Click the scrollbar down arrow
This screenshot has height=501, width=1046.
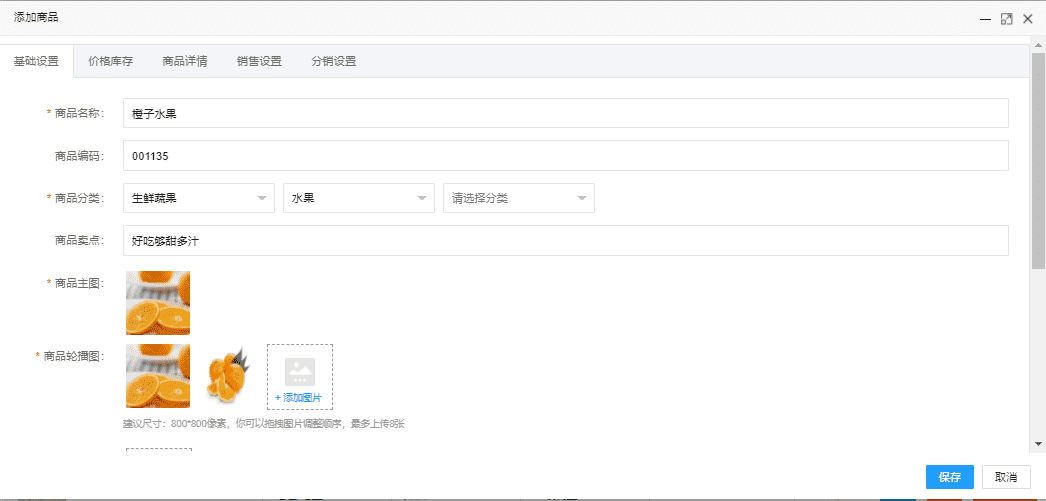point(1038,443)
